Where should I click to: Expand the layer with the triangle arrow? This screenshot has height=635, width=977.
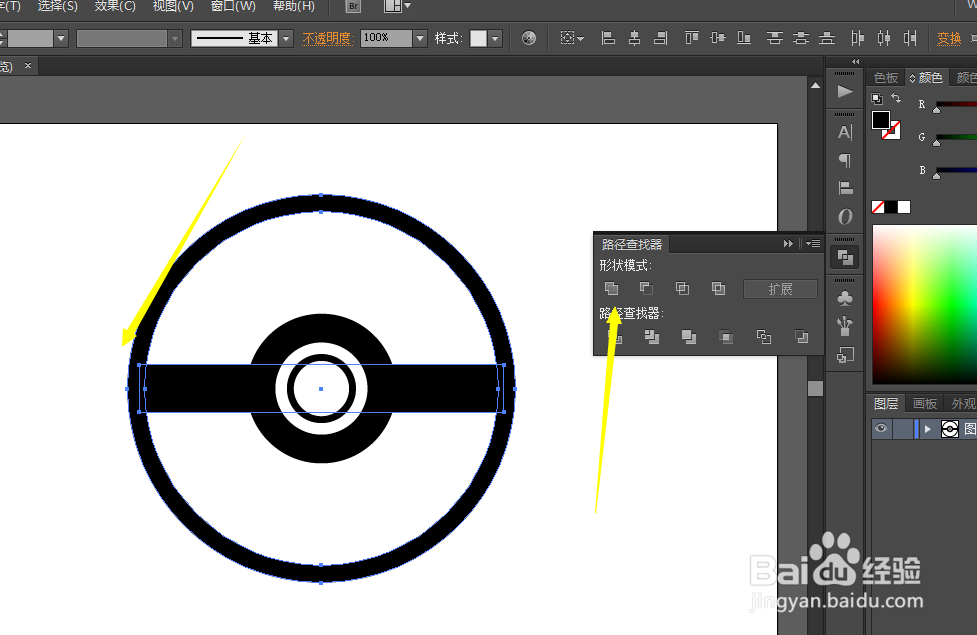tap(927, 429)
